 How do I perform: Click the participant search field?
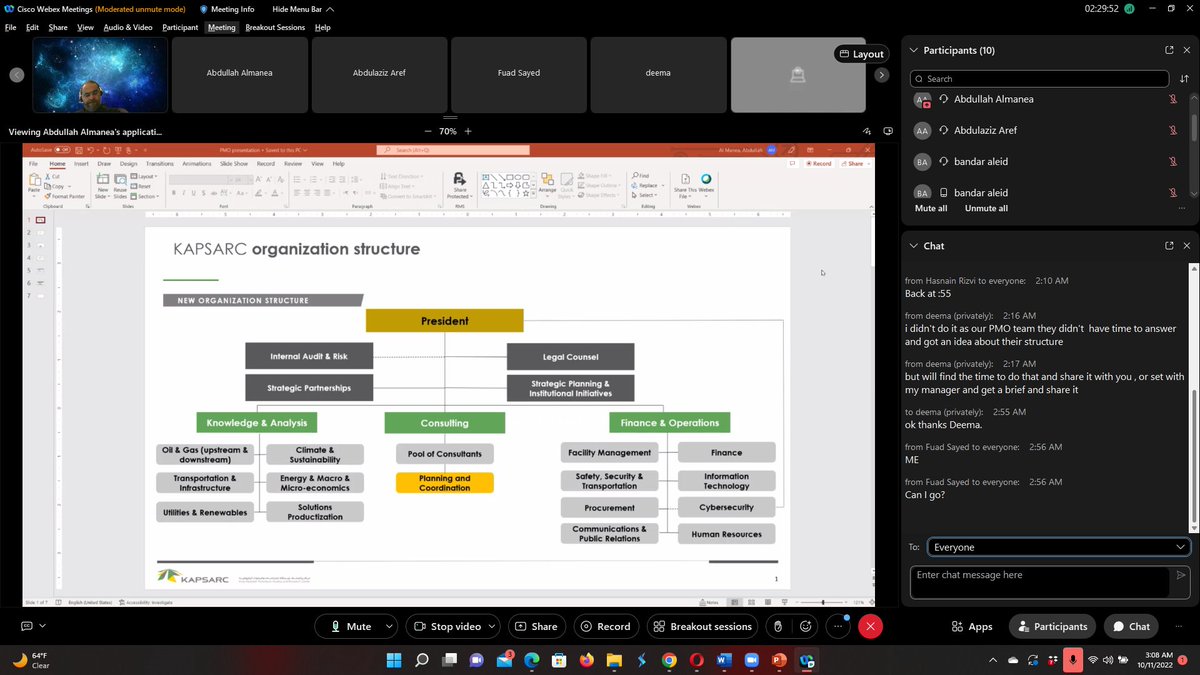tap(1040, 78)
